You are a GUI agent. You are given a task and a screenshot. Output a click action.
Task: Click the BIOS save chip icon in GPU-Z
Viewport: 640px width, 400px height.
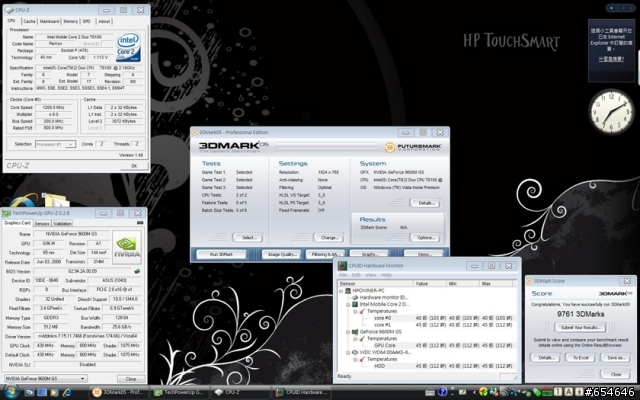pyautogui.click(x=137, y=271)
